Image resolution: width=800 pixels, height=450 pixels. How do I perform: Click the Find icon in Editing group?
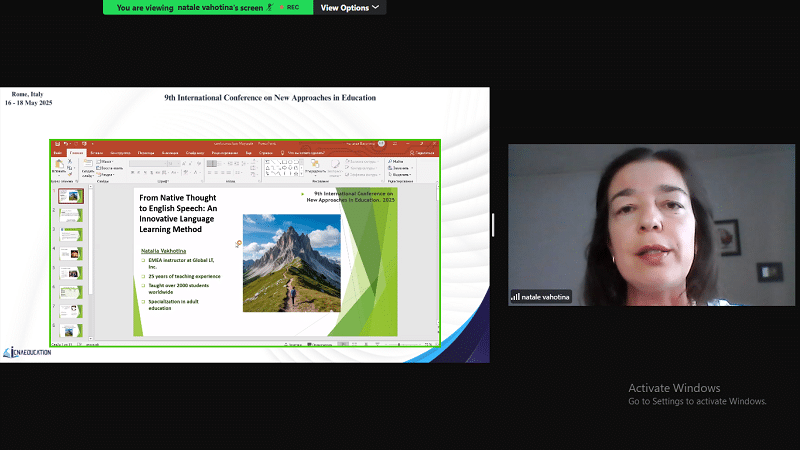pyautogui.click(x=397, y=161)
